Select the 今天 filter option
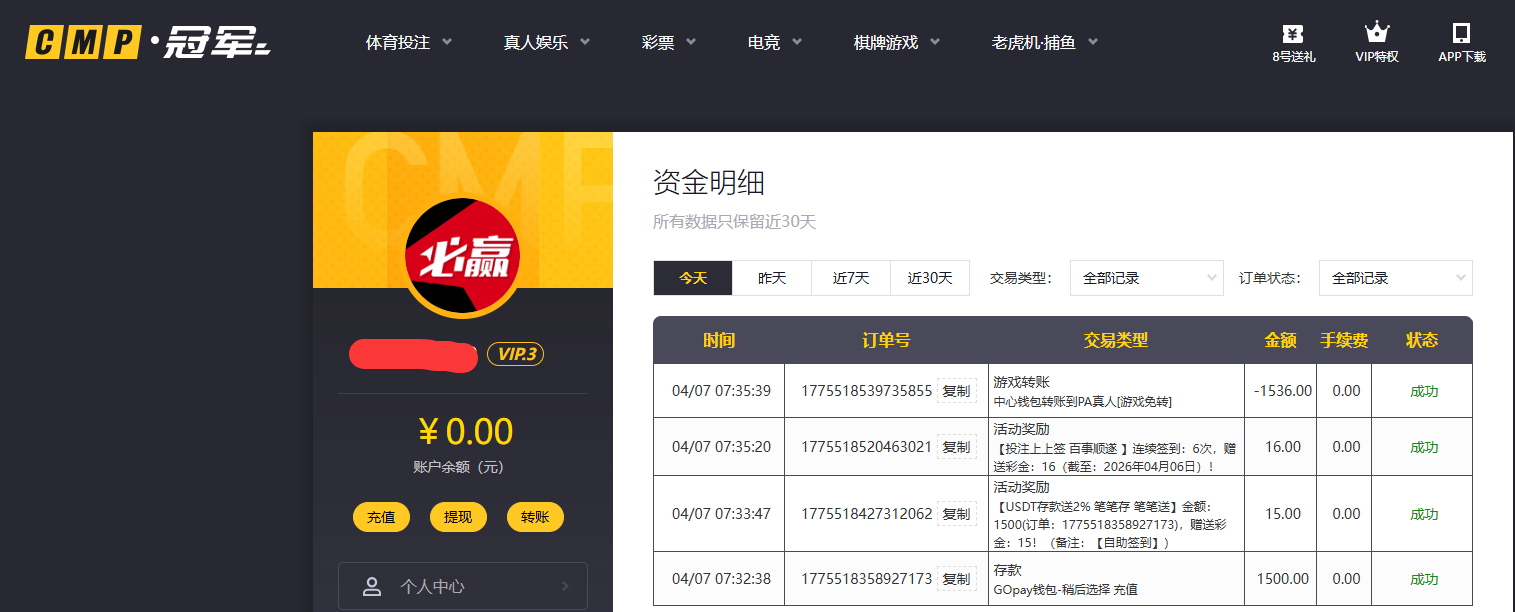 [x=692, y=278]
